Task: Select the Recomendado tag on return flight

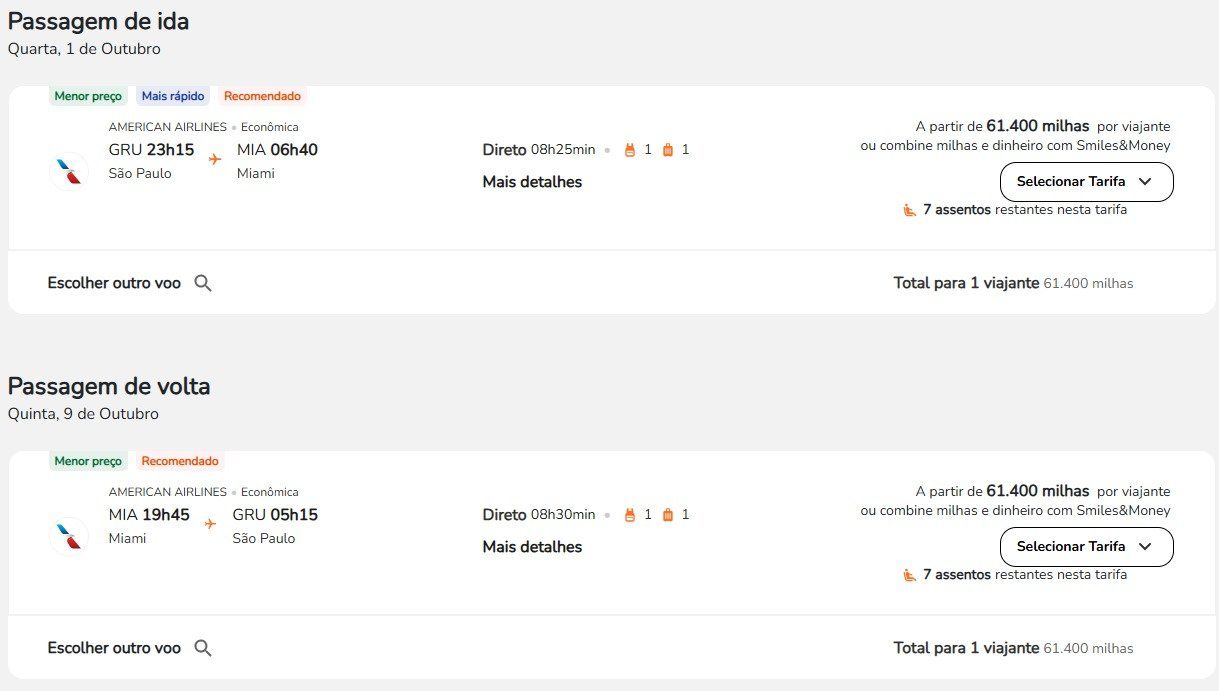Action: click(180, 461)
